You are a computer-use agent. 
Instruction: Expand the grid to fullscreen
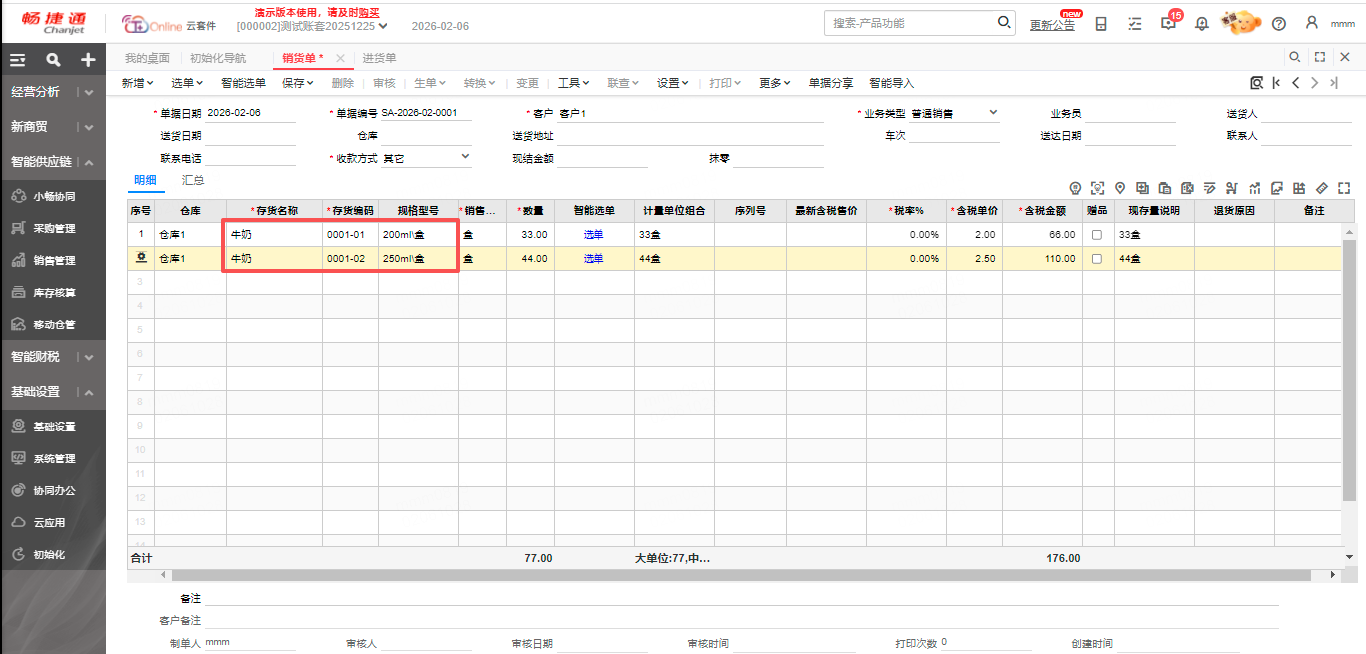pyautogui.click(x=1344, y=188)
